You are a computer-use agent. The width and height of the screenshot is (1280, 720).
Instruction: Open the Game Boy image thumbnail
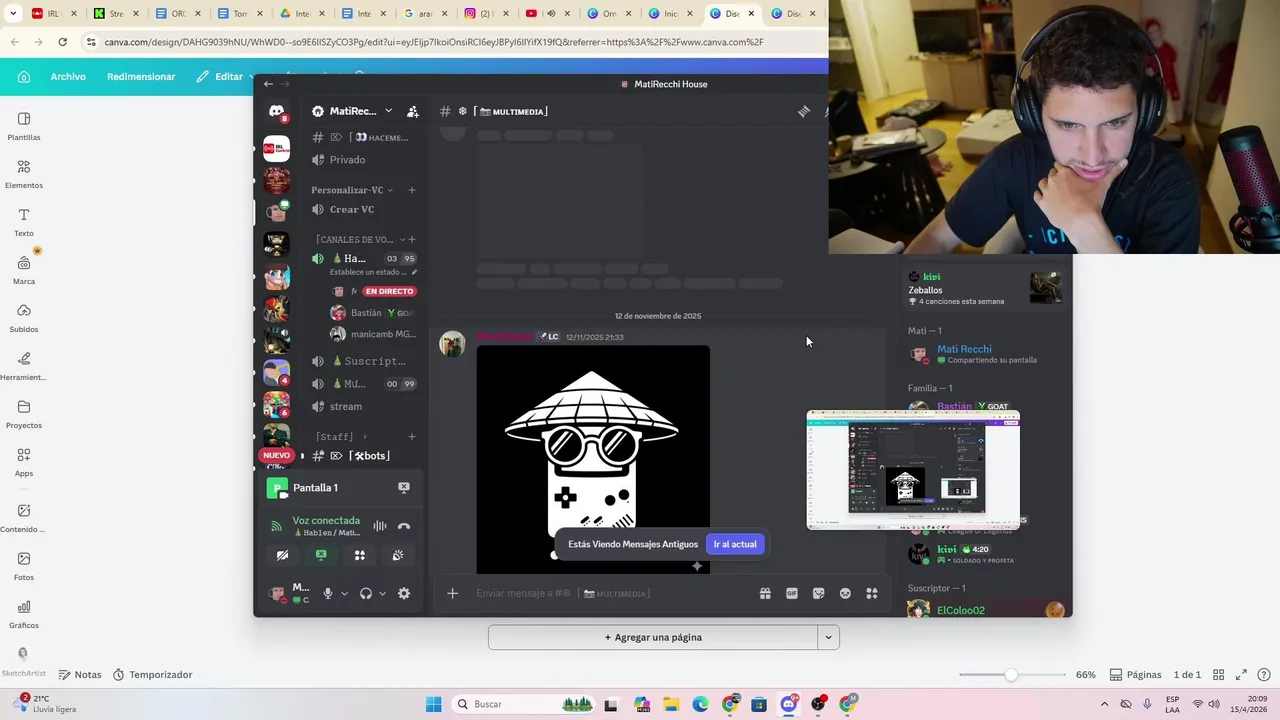pos(593,459)
